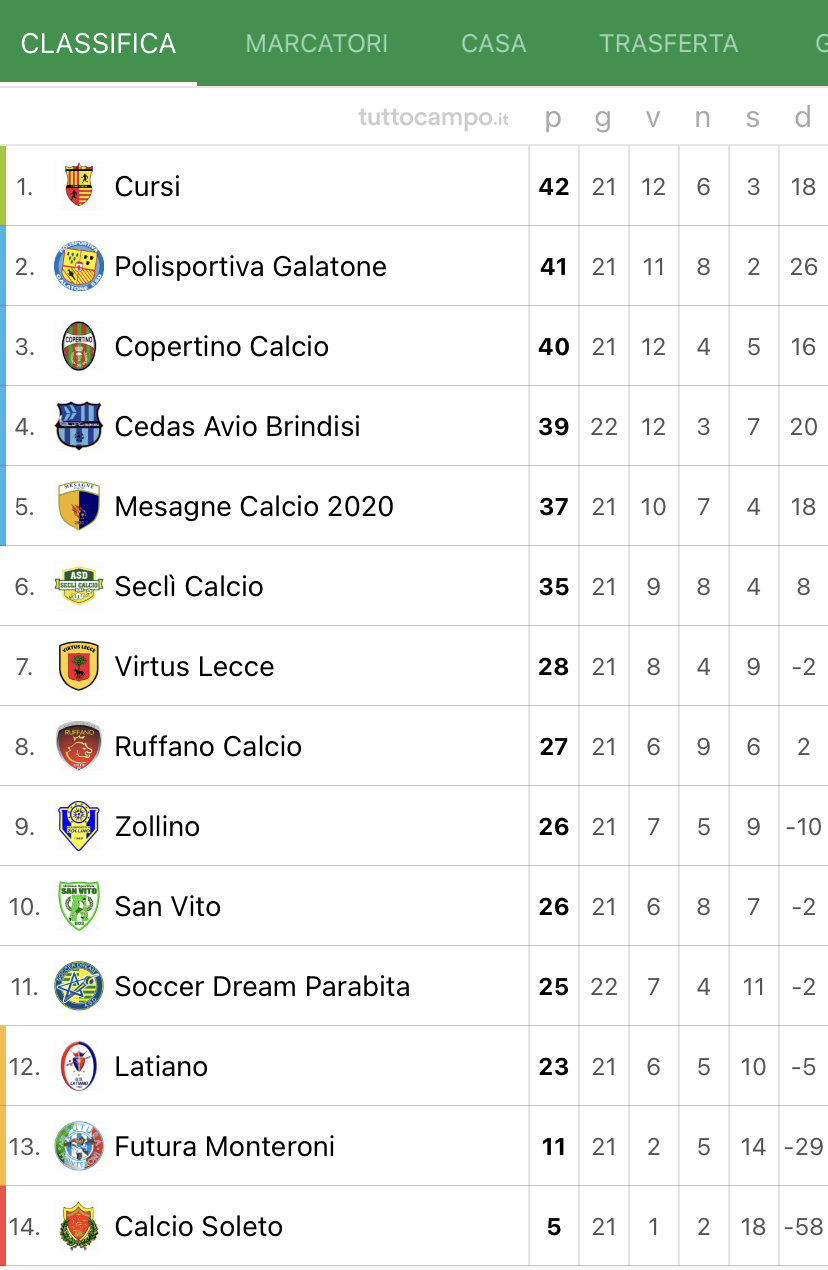Select the TRASFERTA tab
The width and height of the screenshot is (828, 1270).
(669, 44)
